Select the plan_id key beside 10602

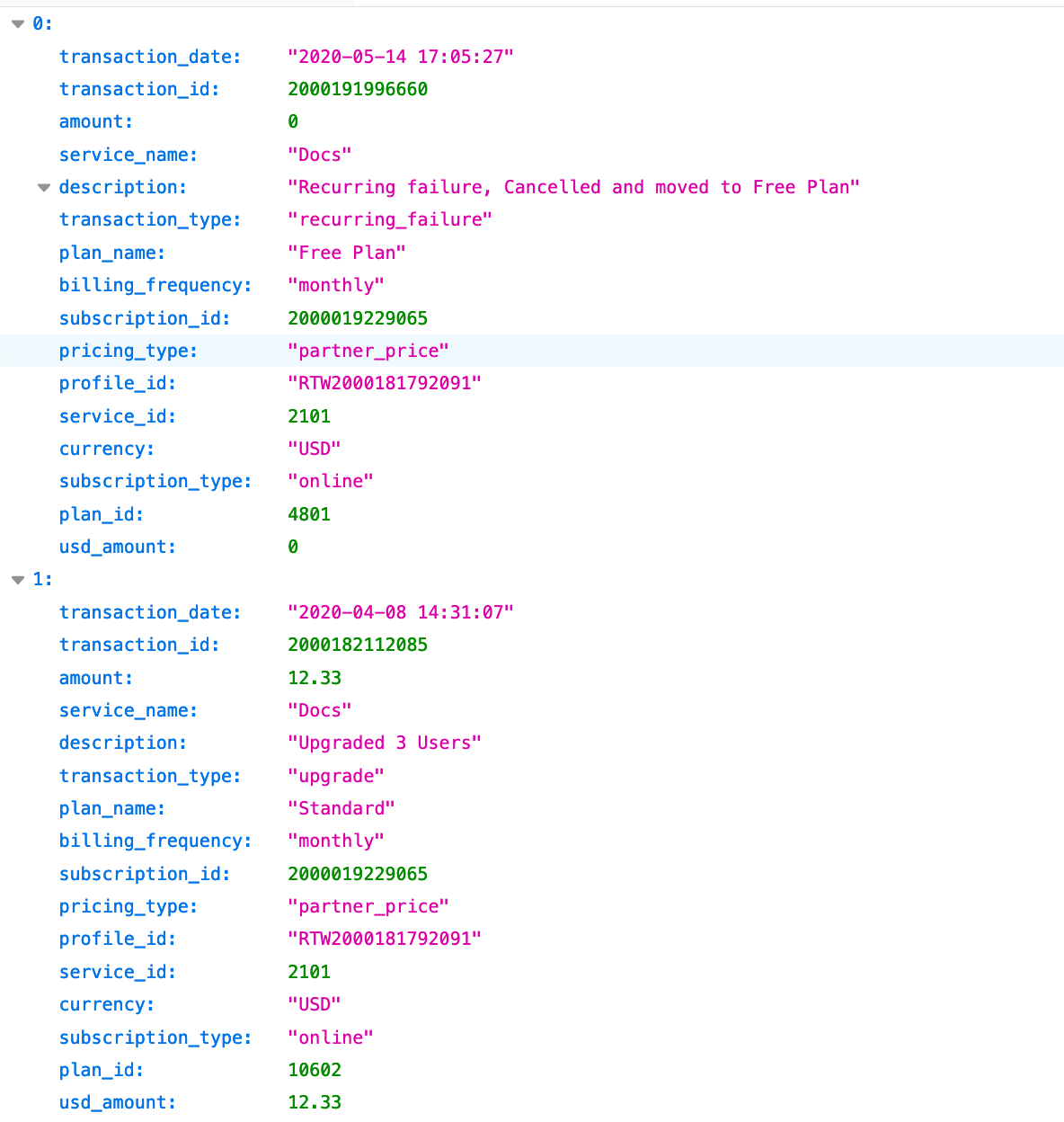point(102,1070)
